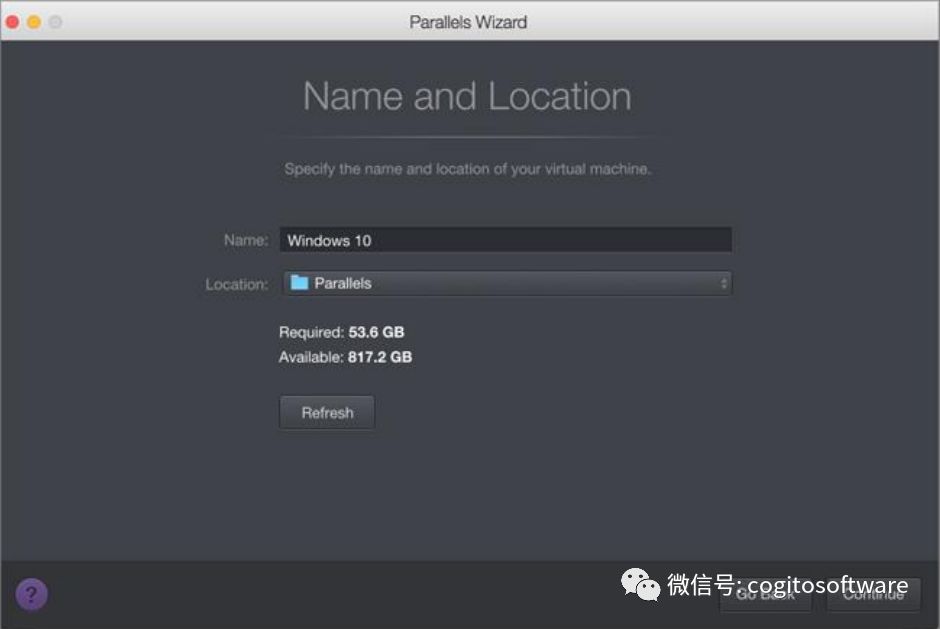Click the Name and Location heading
Image resolution: width=940 pixels, height=629 pixels.
(x=467, y=97)
